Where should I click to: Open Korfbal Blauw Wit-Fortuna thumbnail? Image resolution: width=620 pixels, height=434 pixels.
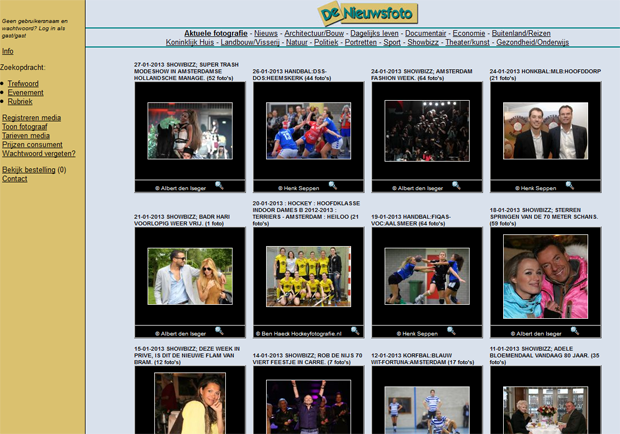point(427,410)
